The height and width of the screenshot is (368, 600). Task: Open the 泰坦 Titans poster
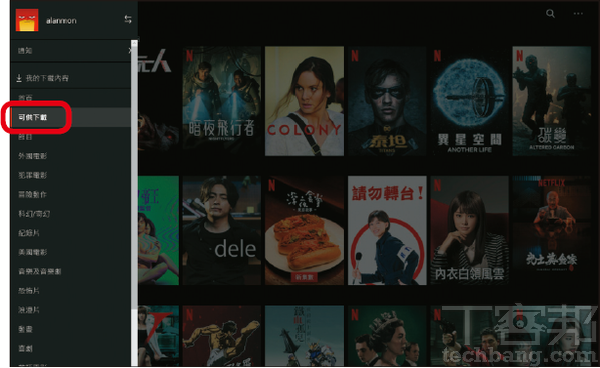[x=387, y=101]
